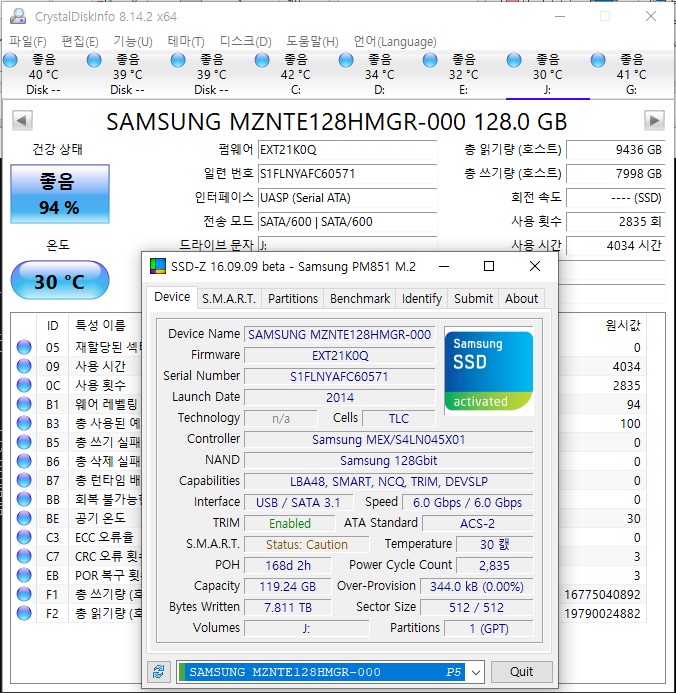Screen dimensions: 676x693
Task: Click the Controller value Samsung MEX/S4LN045X01
Action: [388, 440]
